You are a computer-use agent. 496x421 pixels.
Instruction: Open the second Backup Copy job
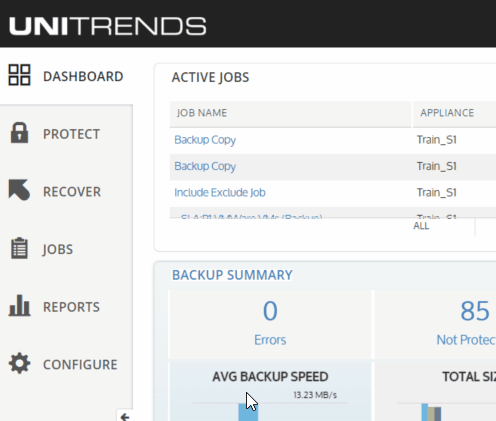click(x=205, y=166)
